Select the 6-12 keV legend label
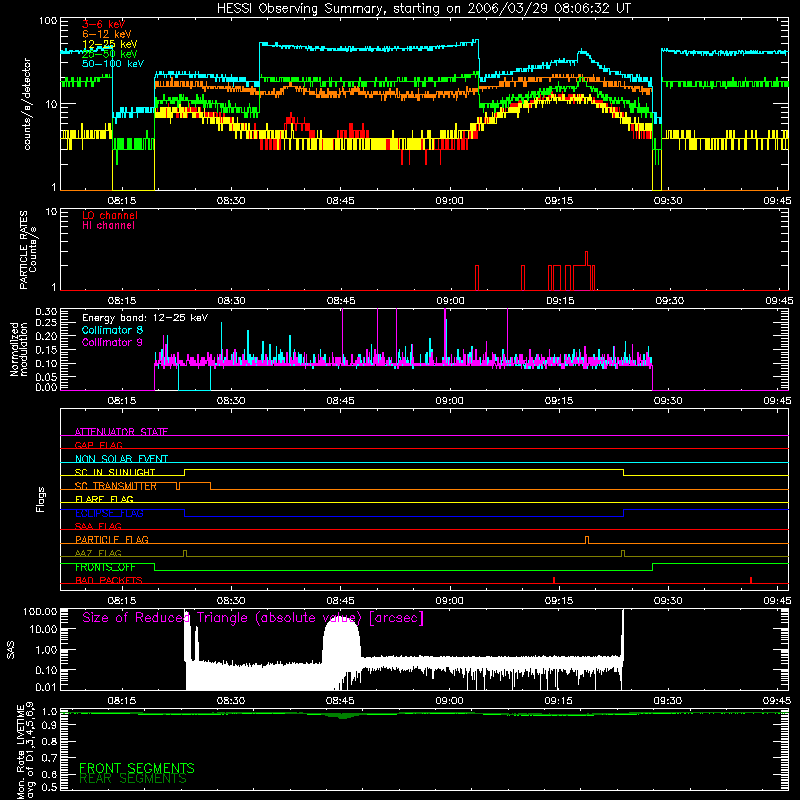The width and height of the screenshot is (800, 800). pos(106,34)
